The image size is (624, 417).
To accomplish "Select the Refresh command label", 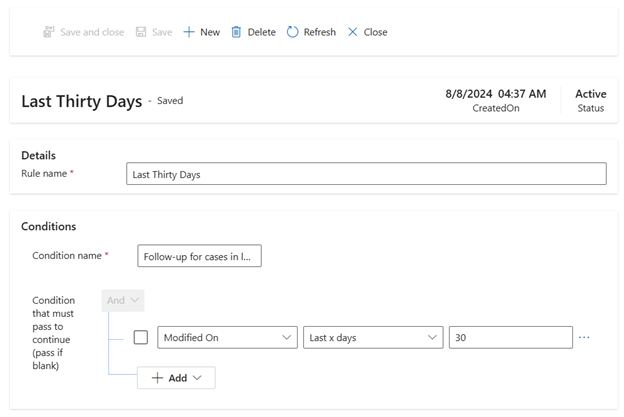I will 319,32.
